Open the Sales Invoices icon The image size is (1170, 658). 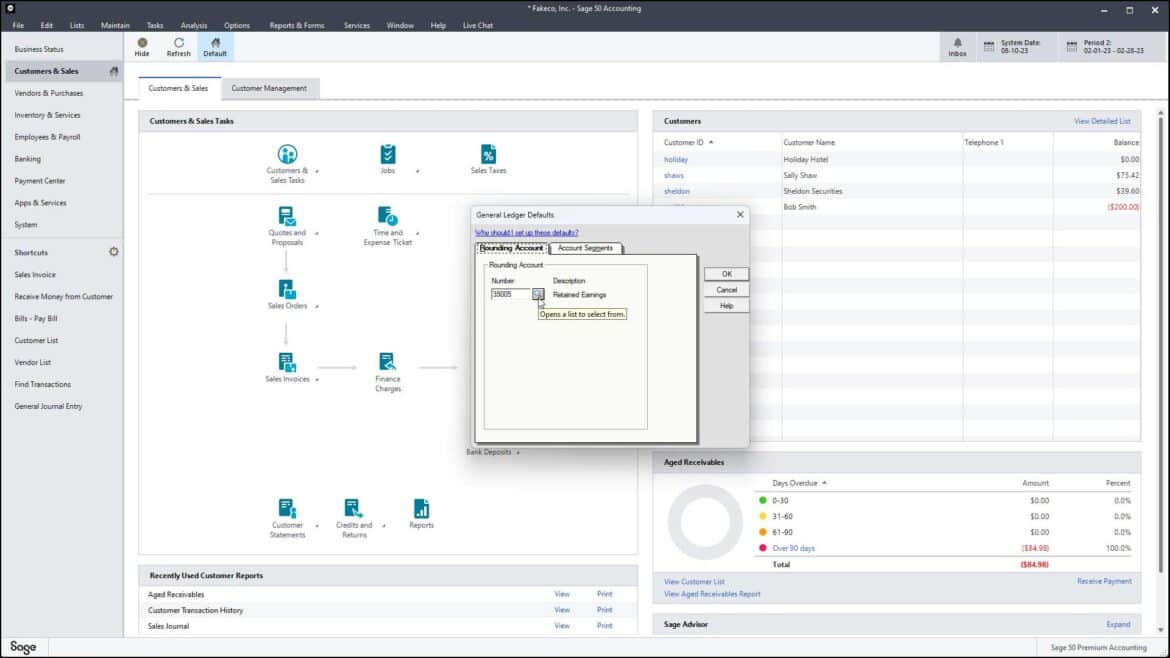click(x=287, y=363)
